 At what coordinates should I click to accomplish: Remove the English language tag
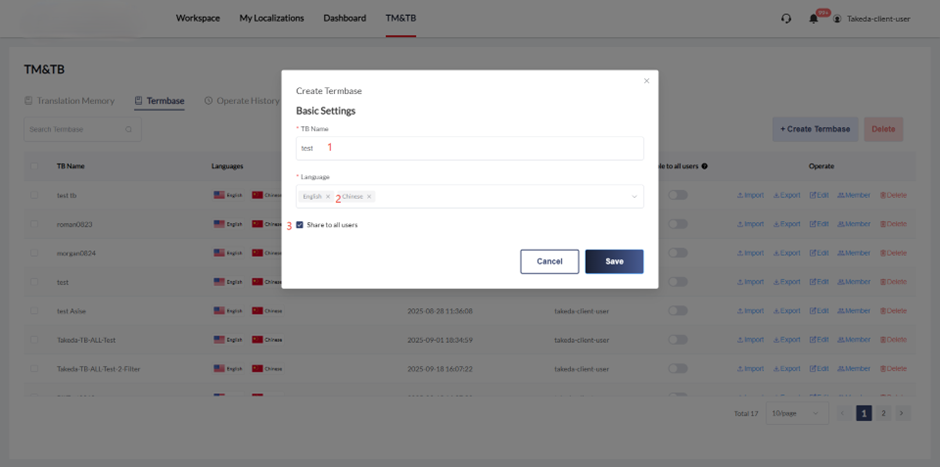pos(328,197)
